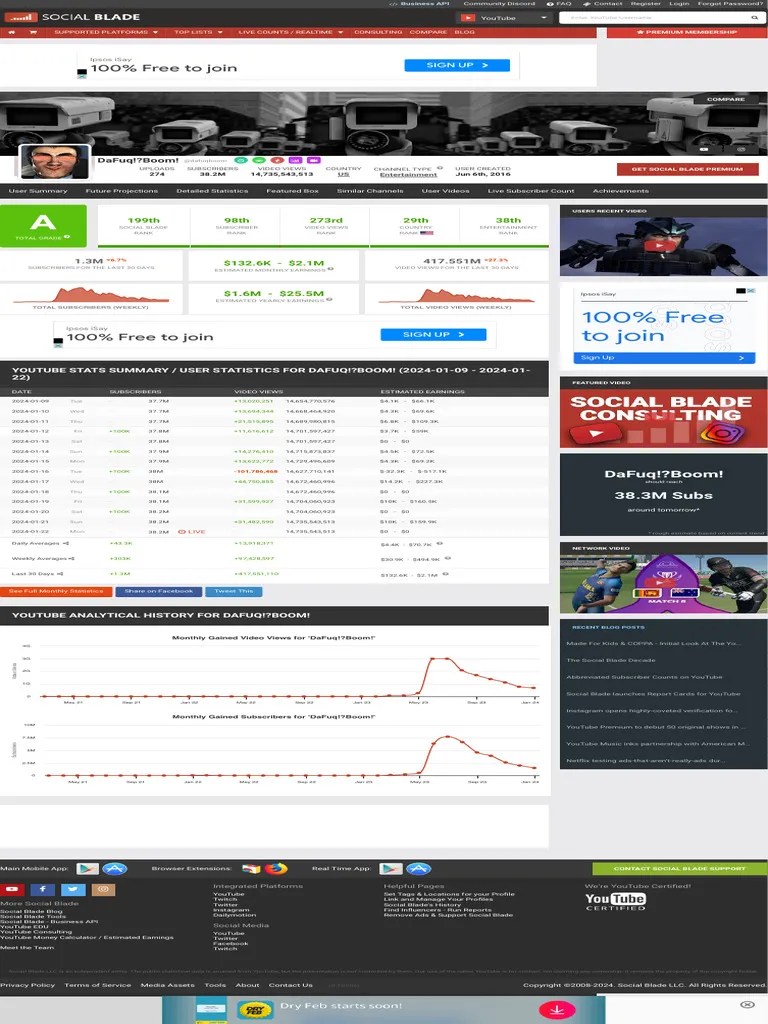Expand the Top Lists dropdown
768x1024 pixels.
[199, 32]
